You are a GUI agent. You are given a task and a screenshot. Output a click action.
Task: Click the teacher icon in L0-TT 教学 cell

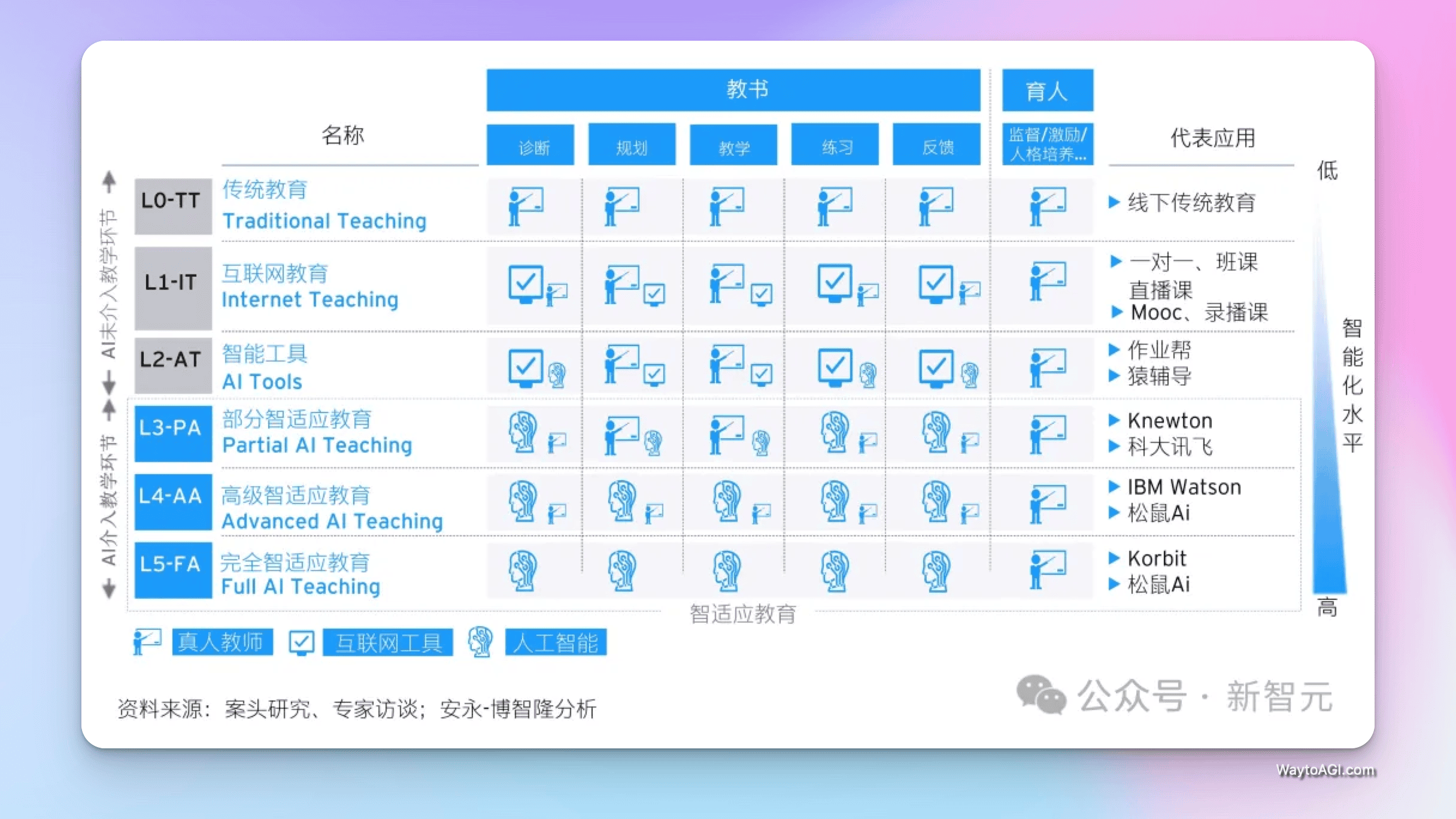(x=726, y=207)
